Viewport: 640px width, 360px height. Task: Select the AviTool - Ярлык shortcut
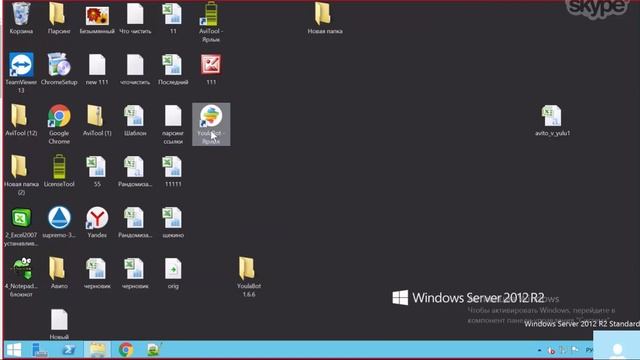coord(211,22)
